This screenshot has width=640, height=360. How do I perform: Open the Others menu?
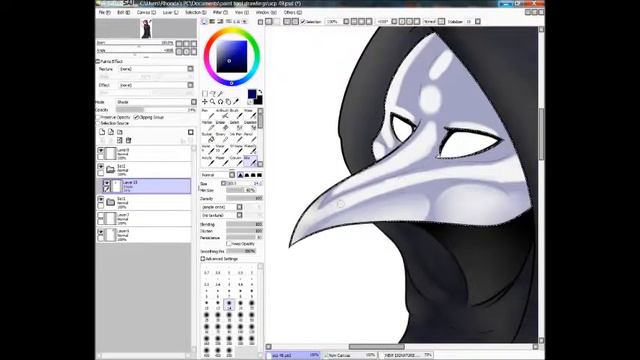(293, 13)
